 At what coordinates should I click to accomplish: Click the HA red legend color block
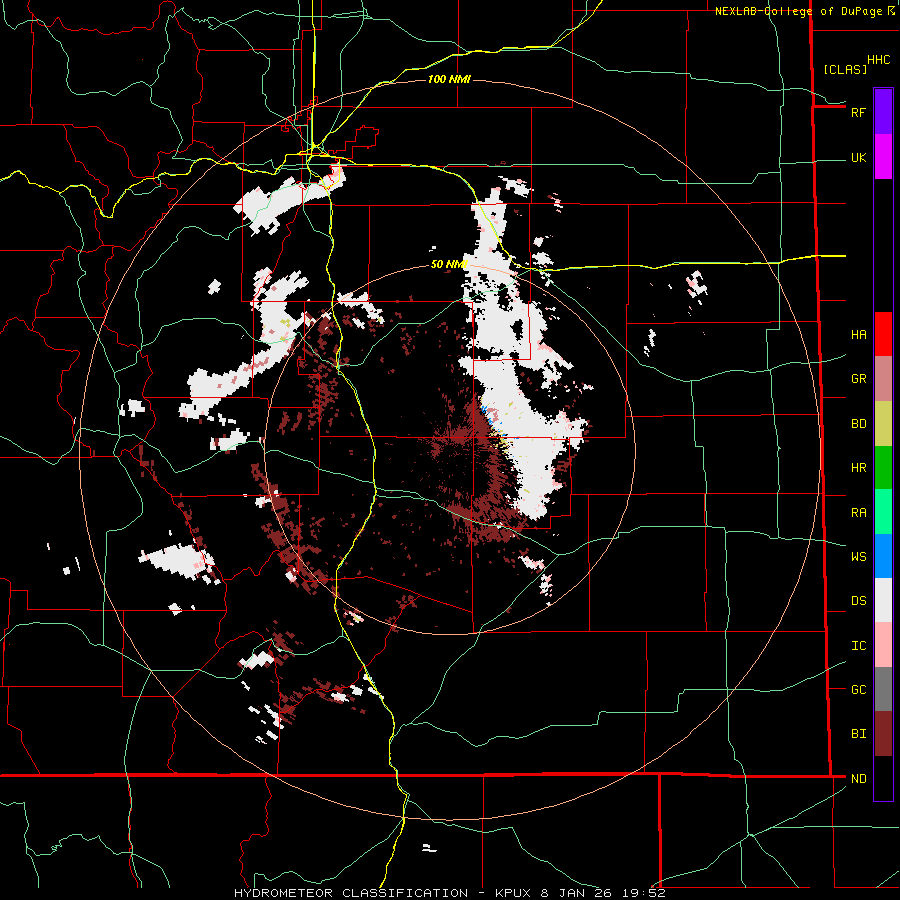tap(883, 334)
